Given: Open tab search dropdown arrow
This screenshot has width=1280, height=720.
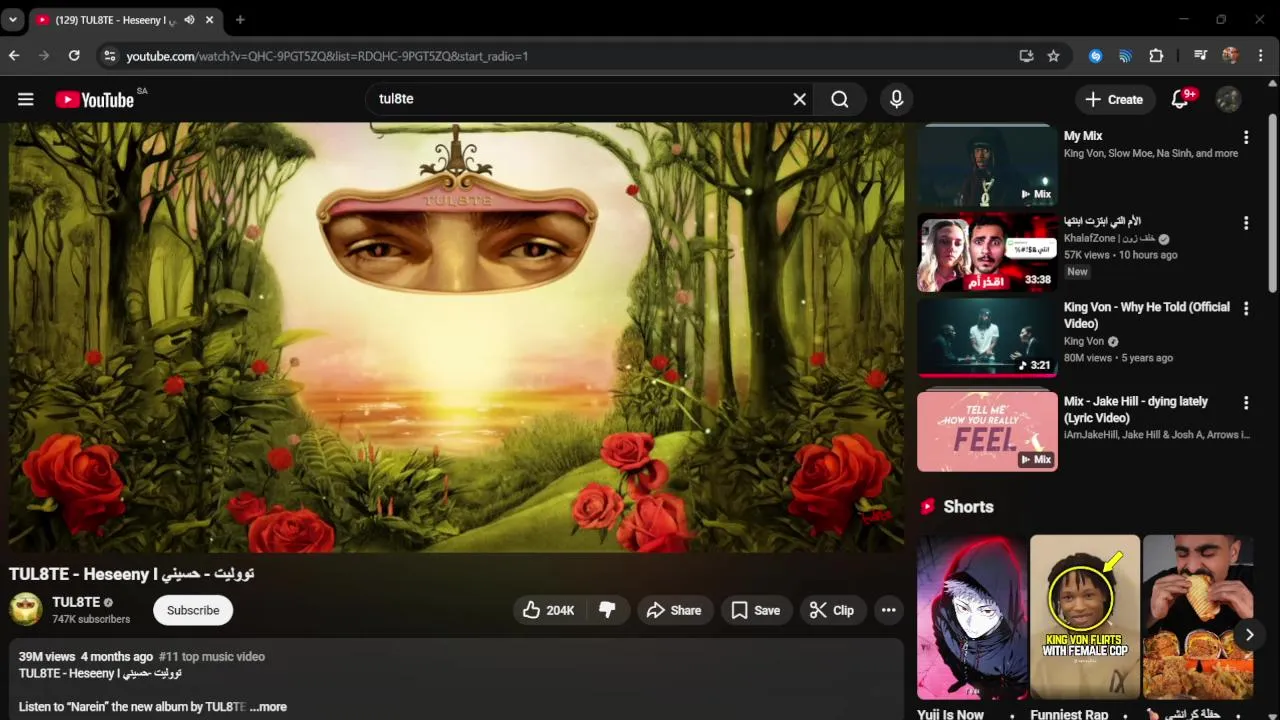Looking at the screenshot, I should click(13, 20).
